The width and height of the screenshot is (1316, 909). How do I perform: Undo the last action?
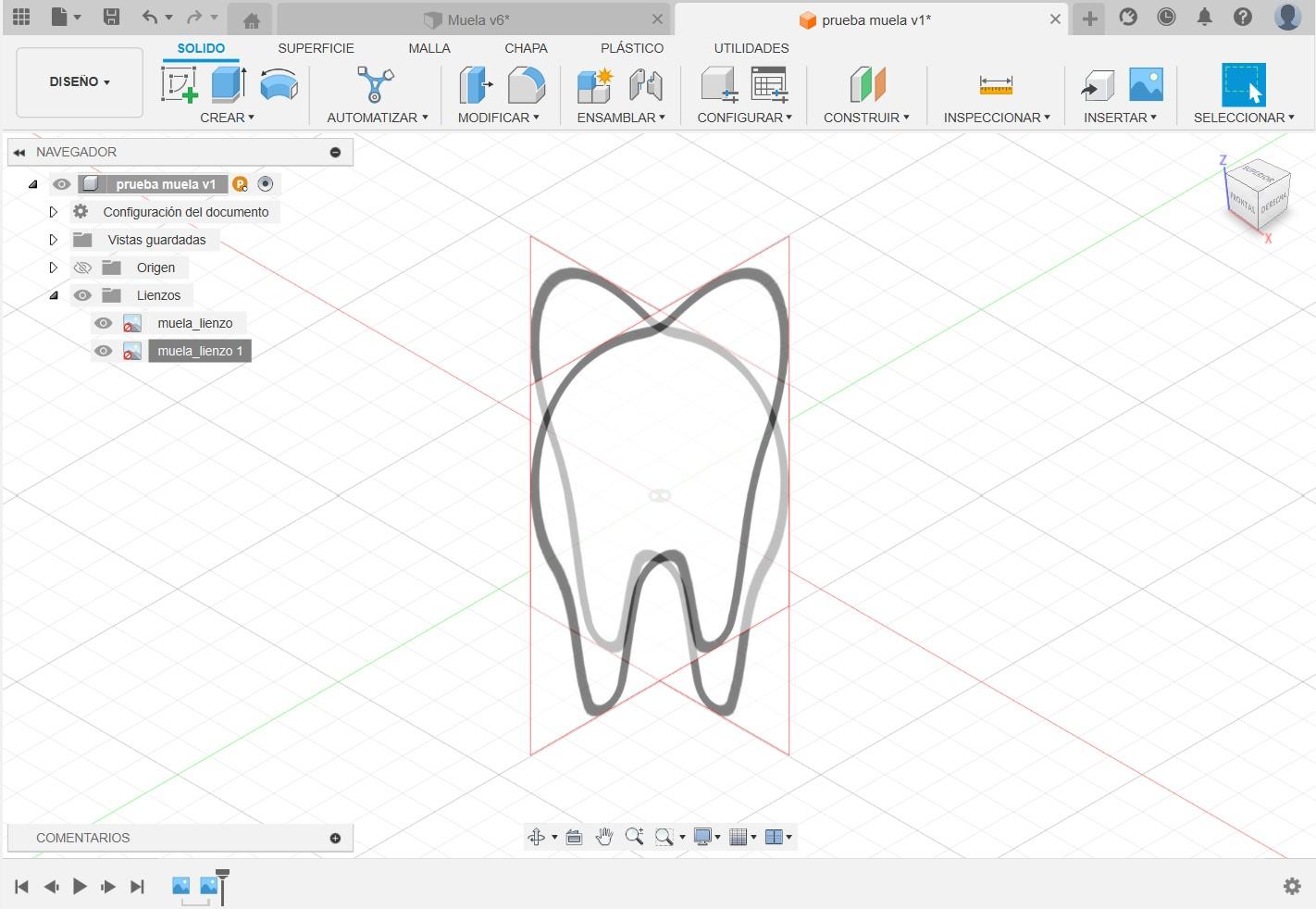[x=150, y=17]
